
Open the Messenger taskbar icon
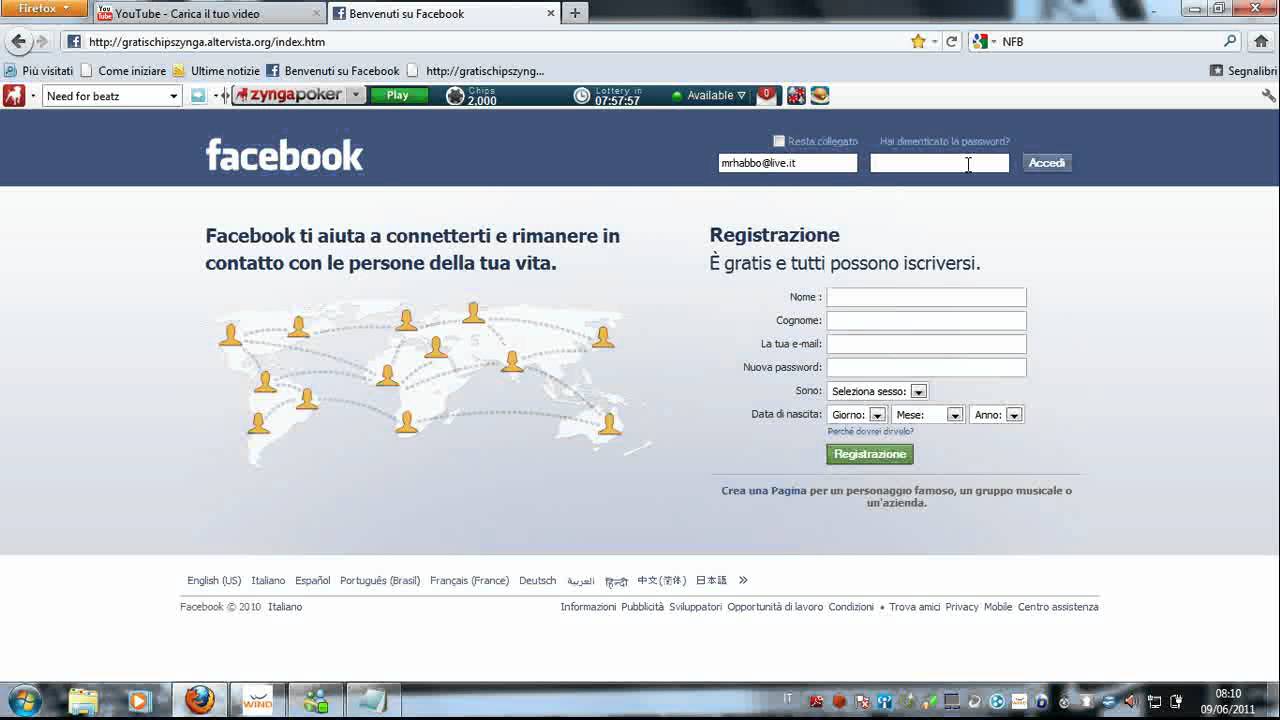(316, 700)
